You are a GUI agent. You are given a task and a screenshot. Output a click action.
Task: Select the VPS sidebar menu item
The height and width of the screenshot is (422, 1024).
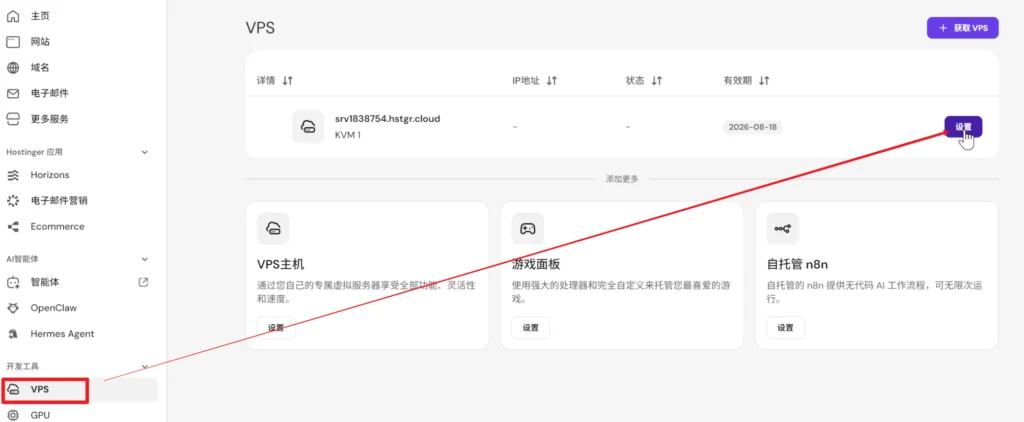coord(79,389)
